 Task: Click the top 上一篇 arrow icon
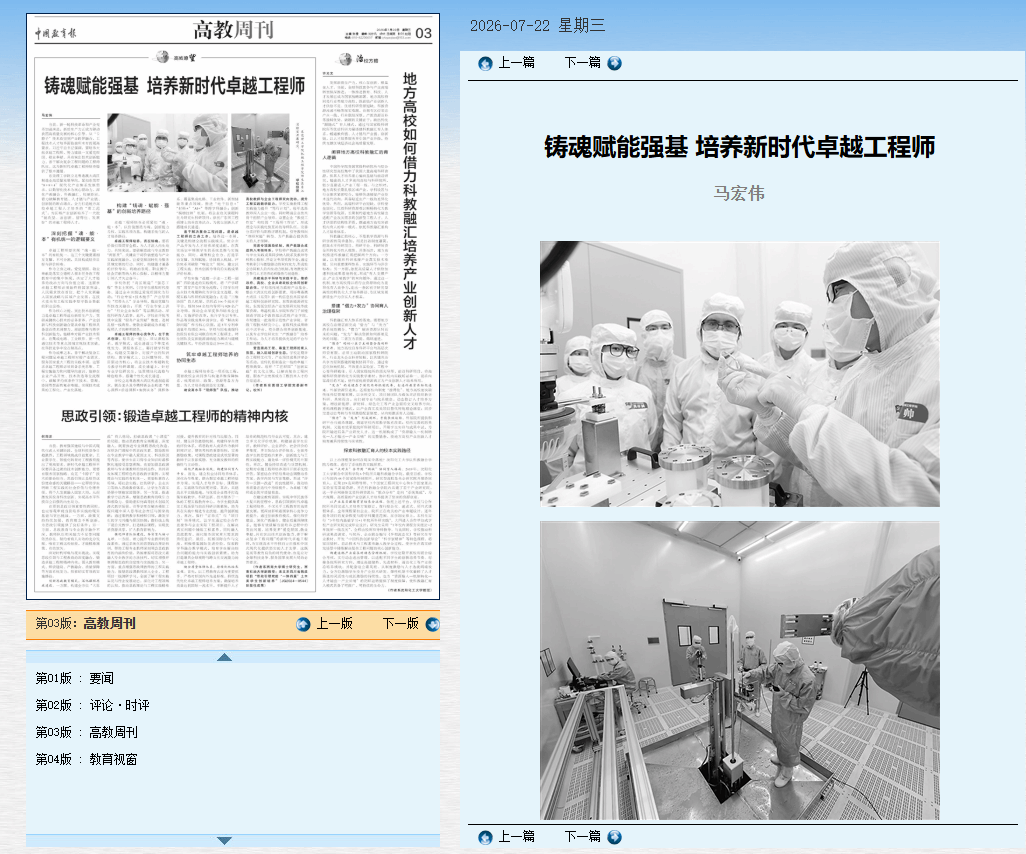point(485,63)
